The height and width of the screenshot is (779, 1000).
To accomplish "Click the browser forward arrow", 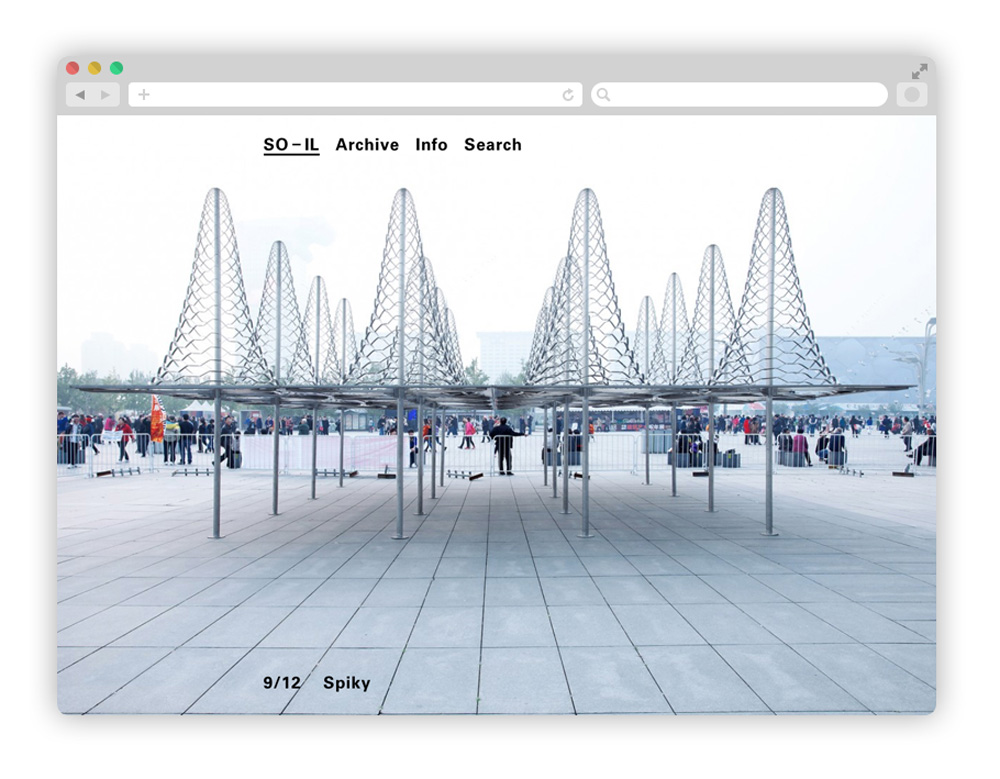I will 106,95.
